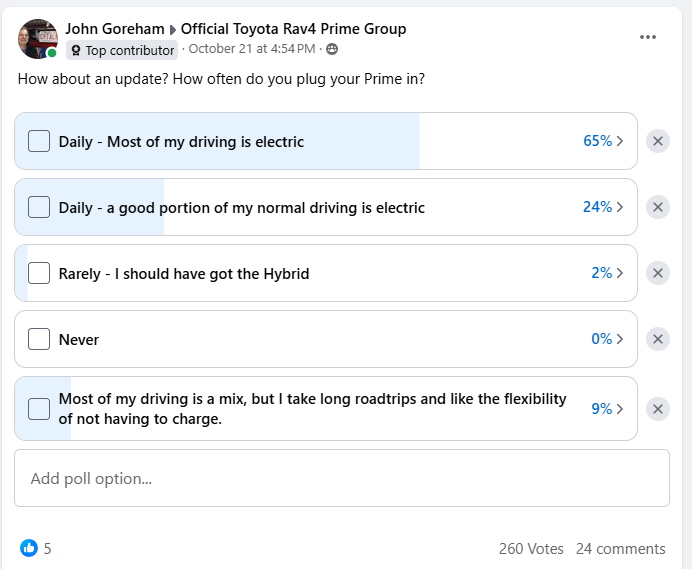Open the Official Toyota Rav4 Prime Group page
This screenshot has width=692, height=569.
293,29
